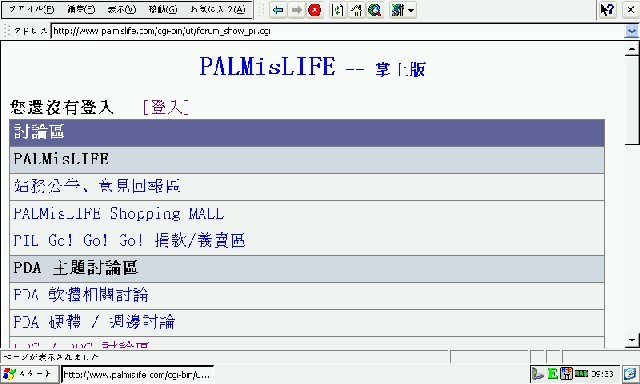This screenshot has height=384, width=640.
Task: Go forward with the right arrow button
Action: coord(296,10)
